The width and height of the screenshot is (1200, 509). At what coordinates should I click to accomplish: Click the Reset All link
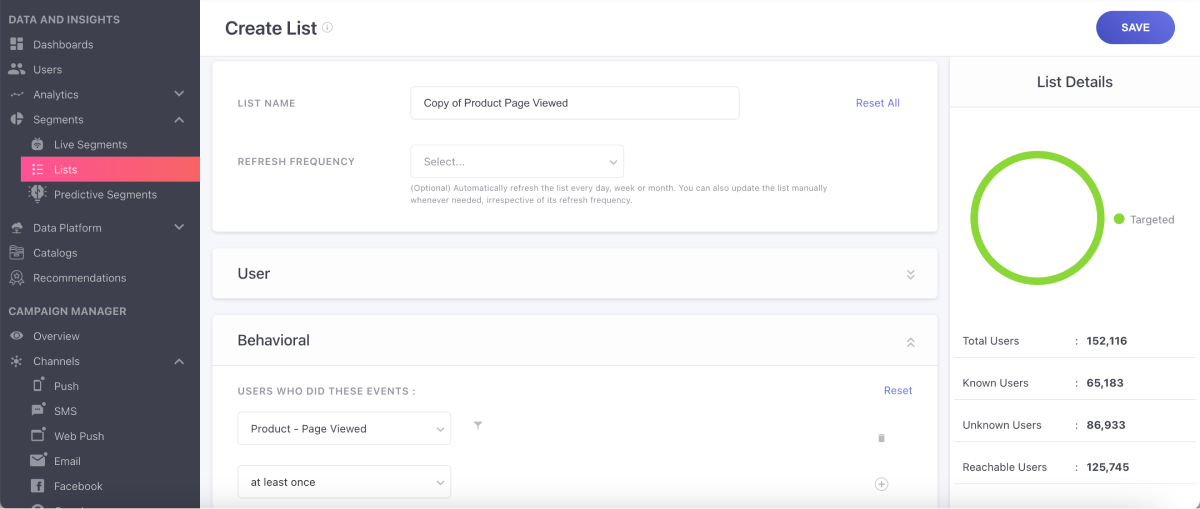point(877,103)
